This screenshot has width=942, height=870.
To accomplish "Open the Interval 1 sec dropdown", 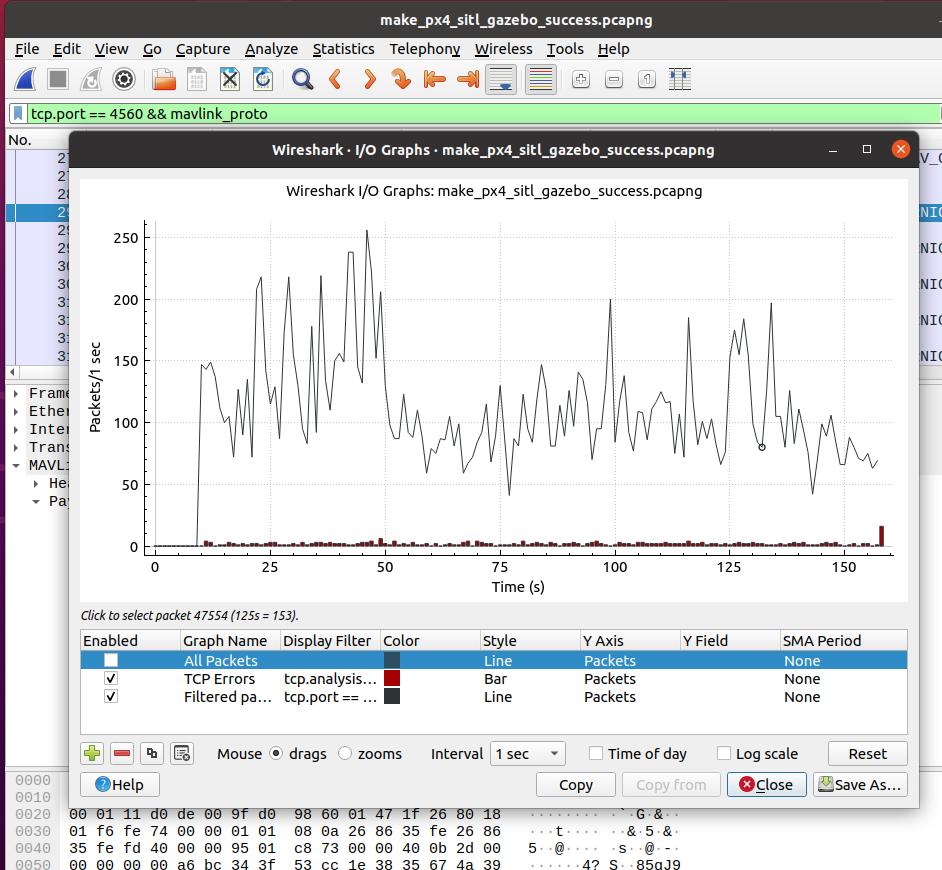I will (527, 753).
